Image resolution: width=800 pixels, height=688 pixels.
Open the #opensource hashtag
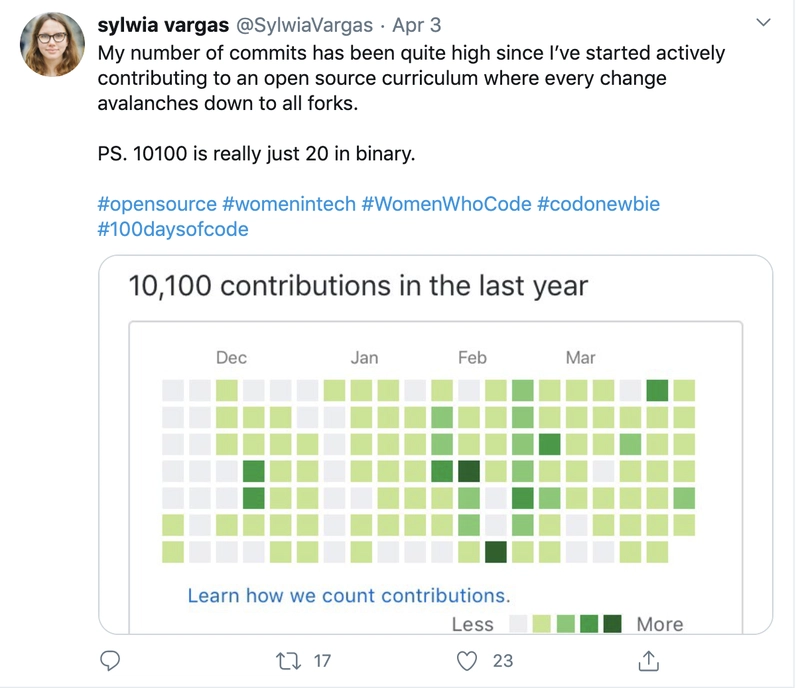[157, 204]
